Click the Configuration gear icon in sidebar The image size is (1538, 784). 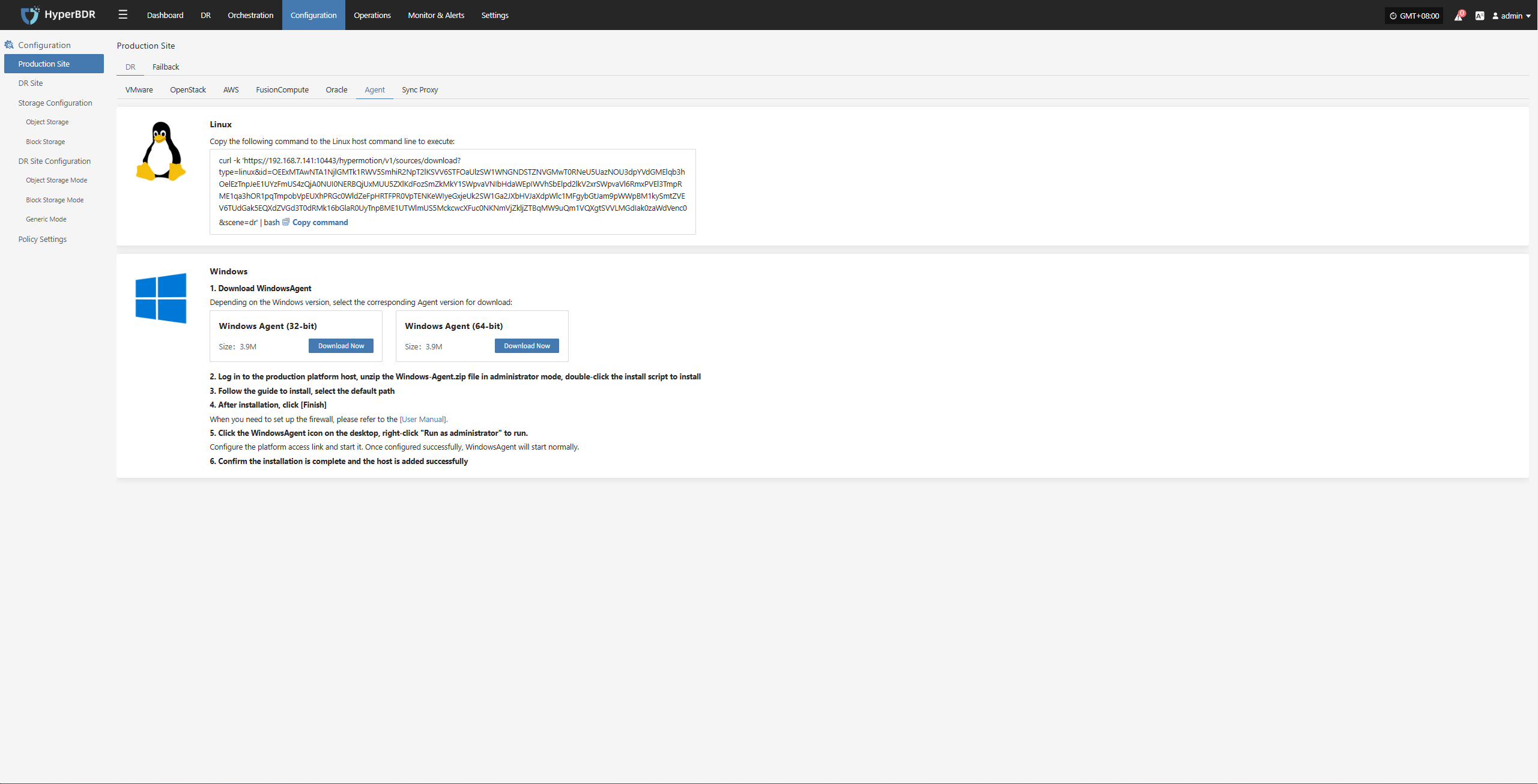point(9,45)
